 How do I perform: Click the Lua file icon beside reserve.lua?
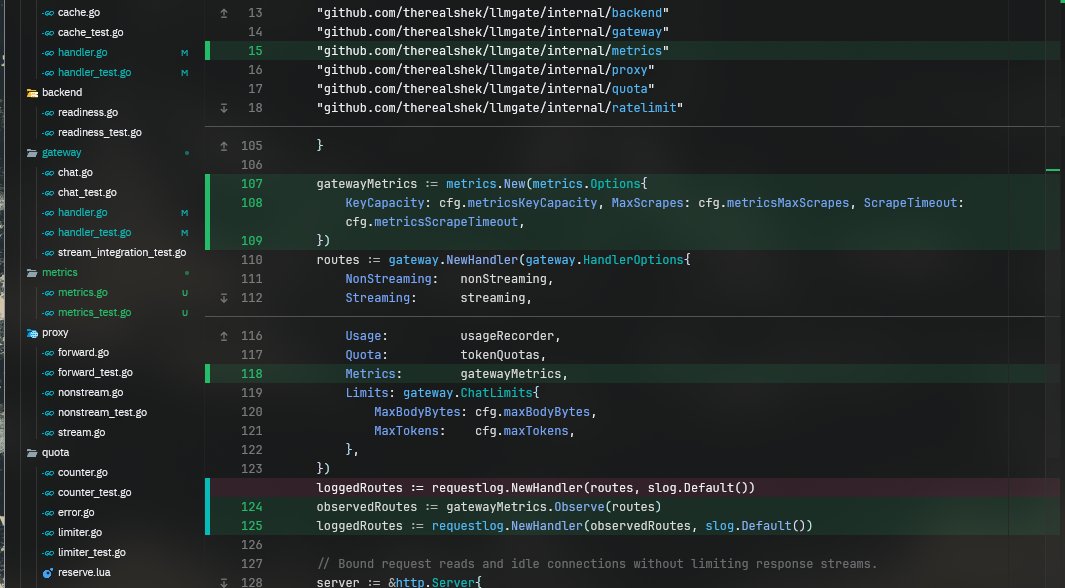[48, 573]
